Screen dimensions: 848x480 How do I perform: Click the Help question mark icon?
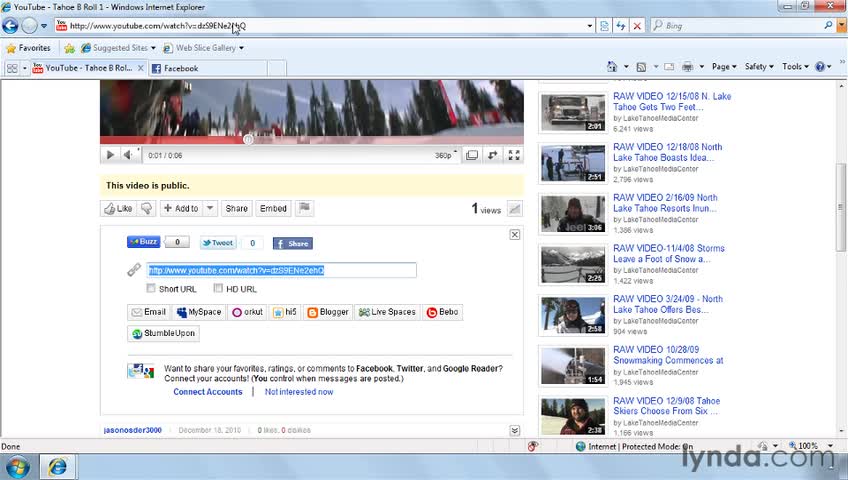point(820,67)
